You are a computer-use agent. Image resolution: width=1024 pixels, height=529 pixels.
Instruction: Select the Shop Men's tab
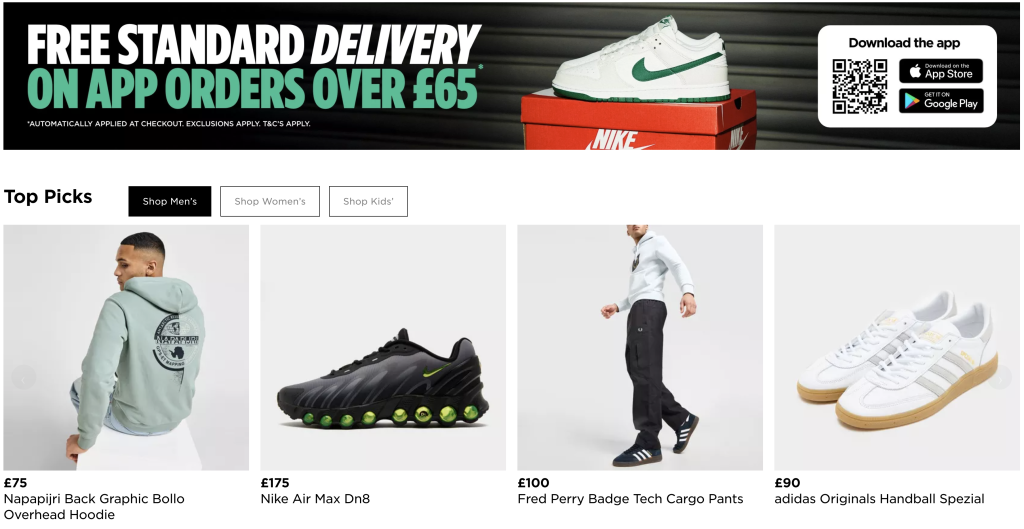tap(170, 201)
